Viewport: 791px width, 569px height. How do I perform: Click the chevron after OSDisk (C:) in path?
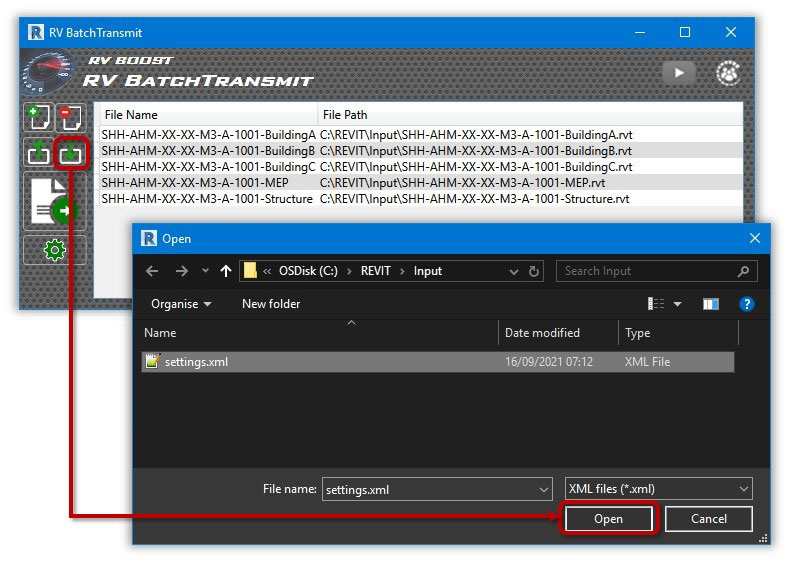pyautogui.click(x=349, y=271)
